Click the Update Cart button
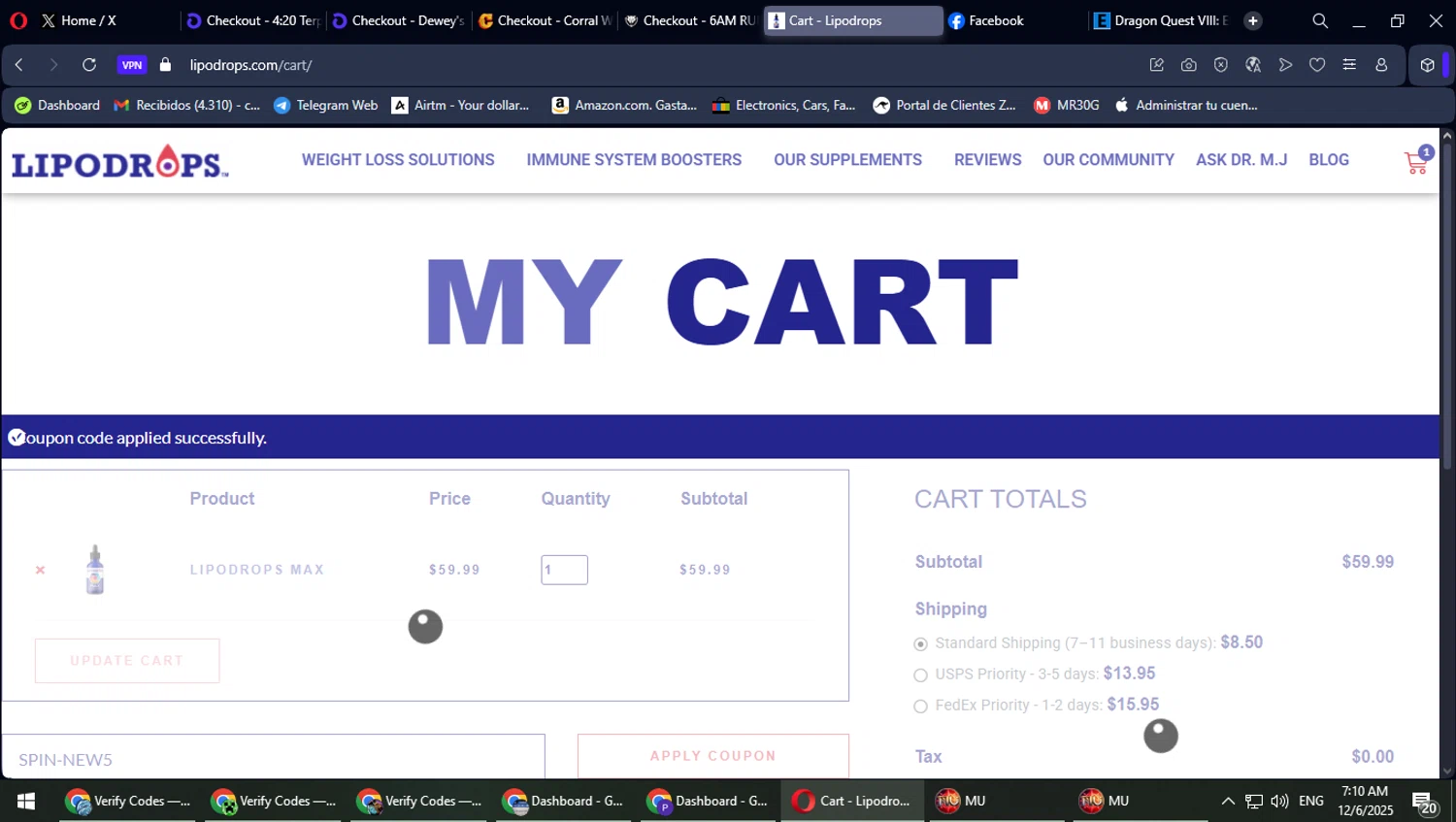1456x822 pixels. [x=127, y=661]
